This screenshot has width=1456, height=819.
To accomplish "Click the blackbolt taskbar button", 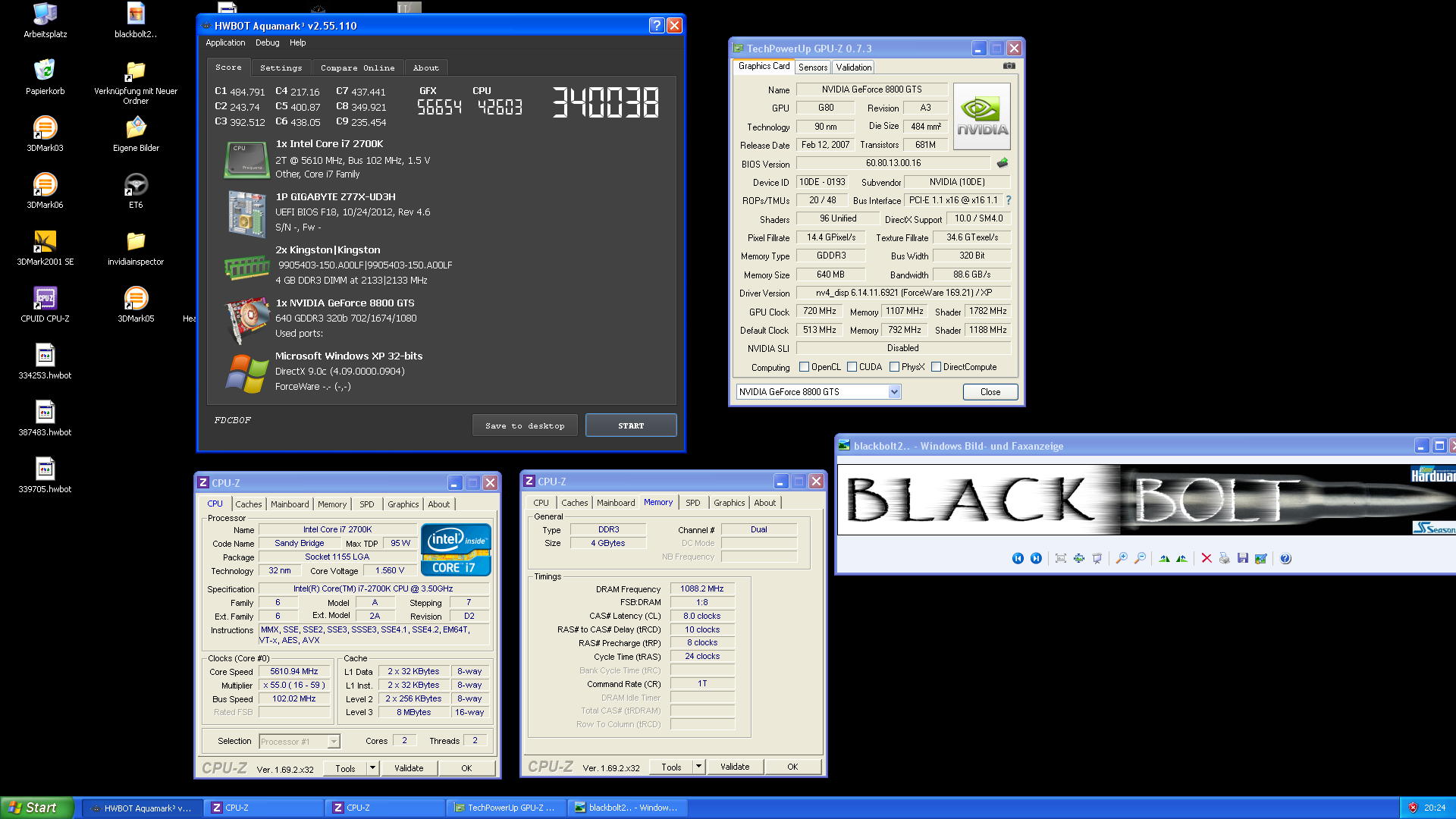I will 626,808.
